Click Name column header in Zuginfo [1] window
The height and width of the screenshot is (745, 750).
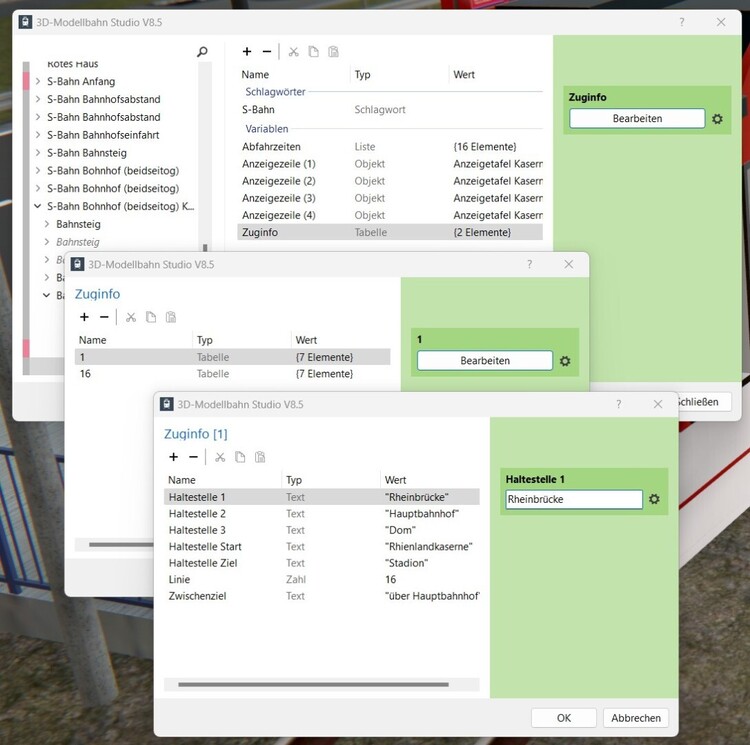pos(182,480)
